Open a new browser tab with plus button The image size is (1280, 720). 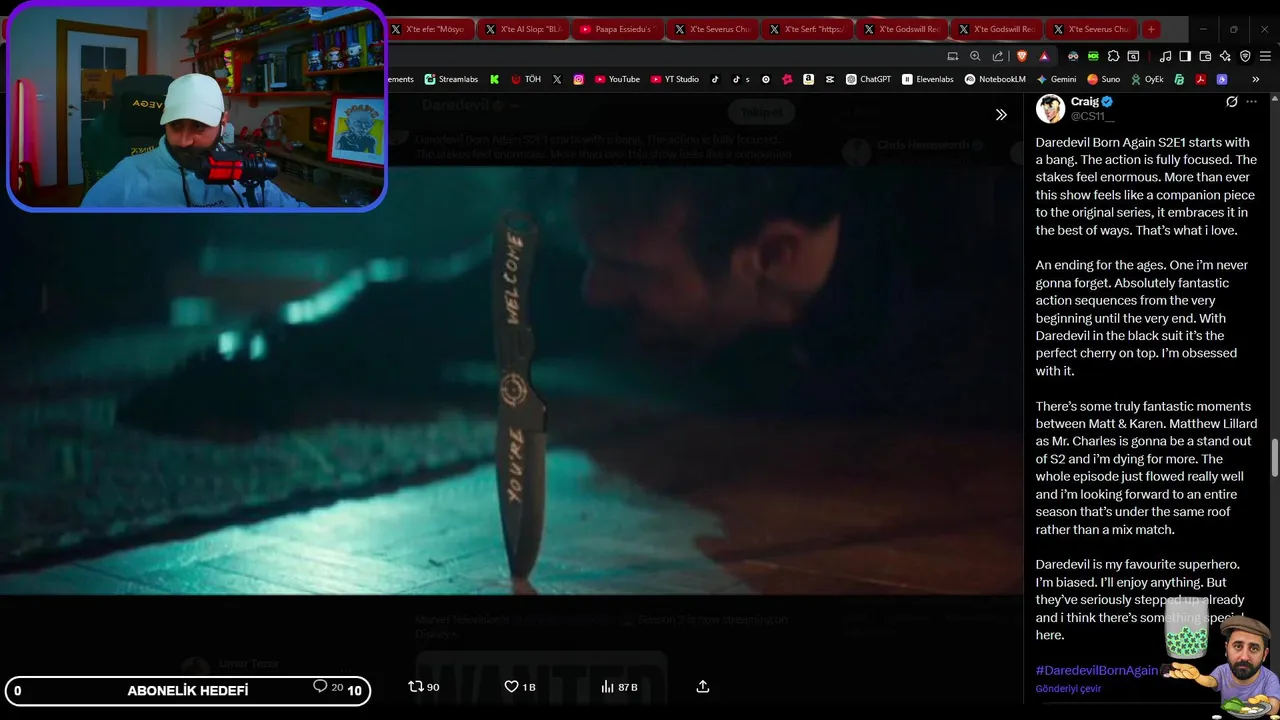coord(1151,29)
